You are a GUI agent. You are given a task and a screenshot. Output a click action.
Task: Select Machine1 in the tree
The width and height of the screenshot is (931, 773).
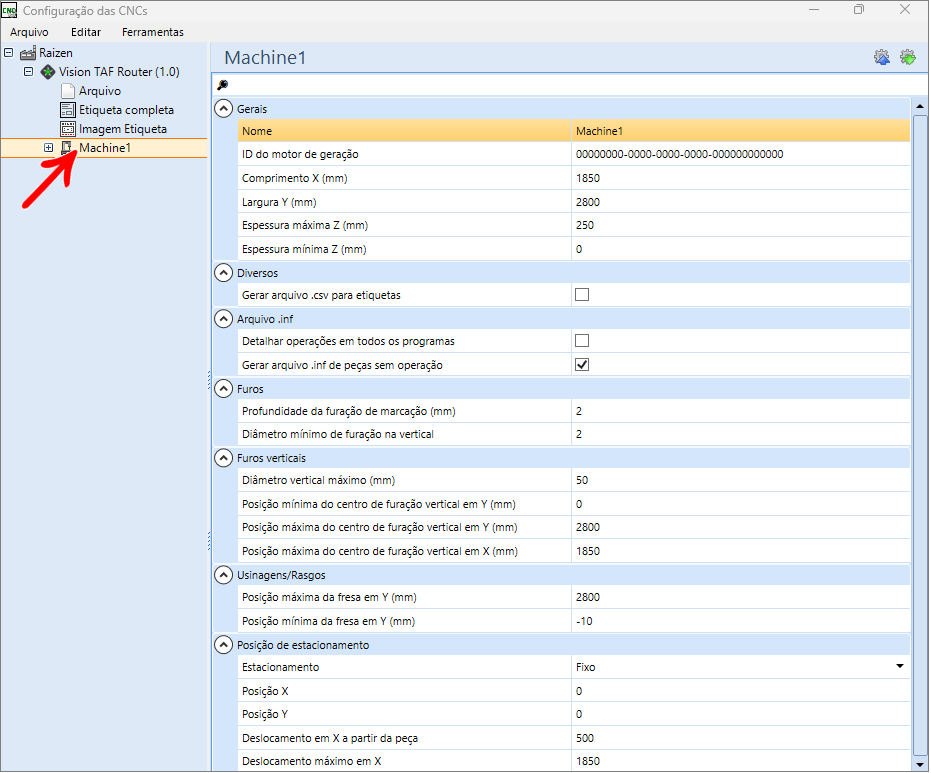pos(104,148)
